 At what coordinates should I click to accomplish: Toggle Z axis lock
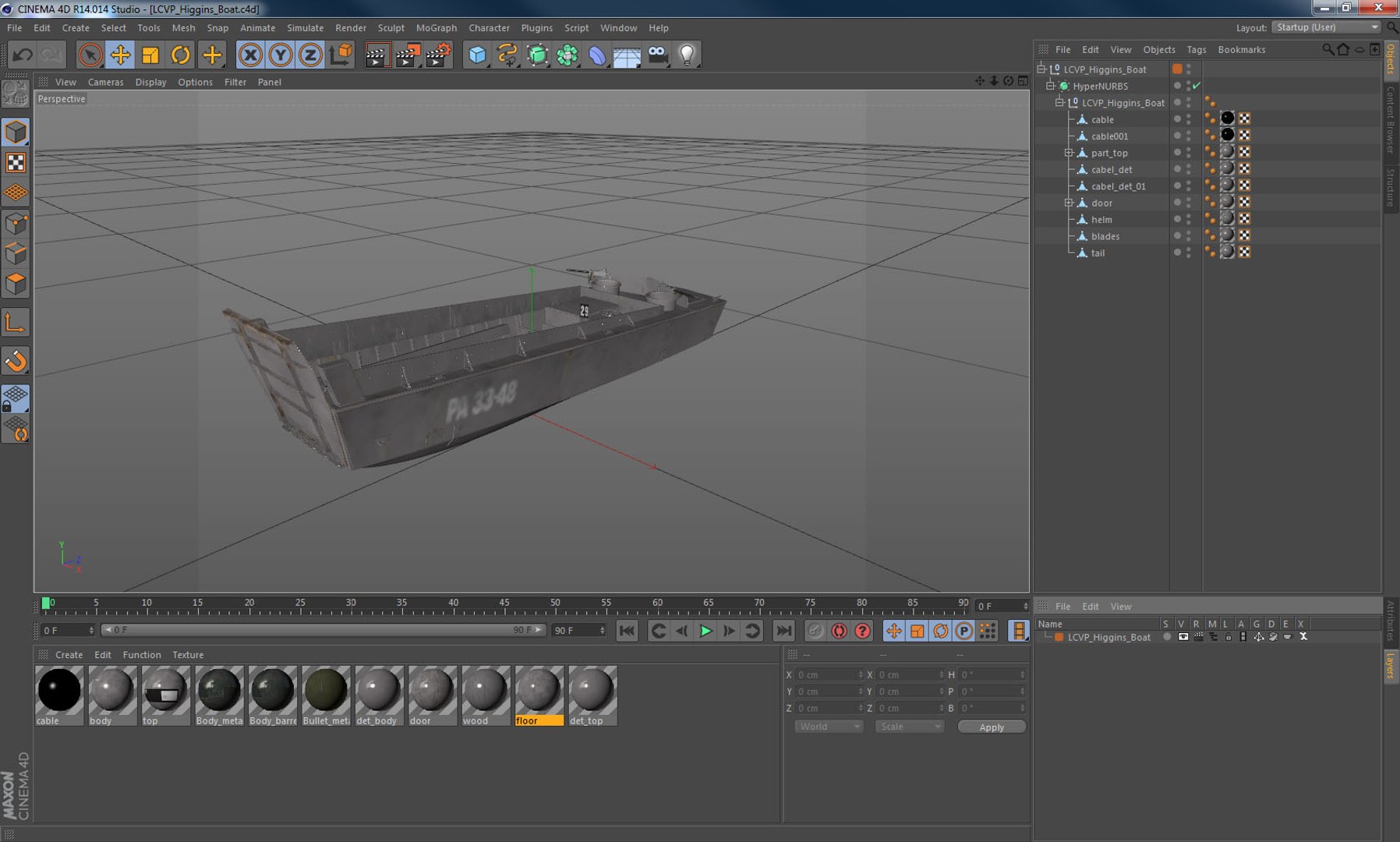[310, 55]
